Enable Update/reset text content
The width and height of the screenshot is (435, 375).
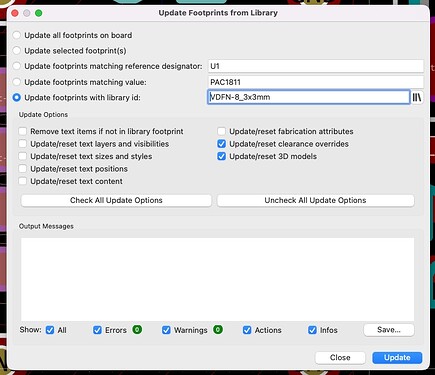tap(23, 181)
